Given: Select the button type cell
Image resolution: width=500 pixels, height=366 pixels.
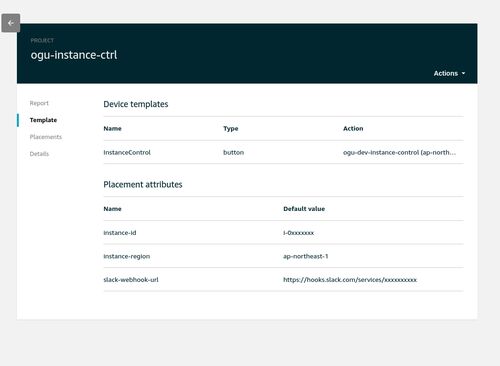Looking at the screenshot, I should [233, 152].
